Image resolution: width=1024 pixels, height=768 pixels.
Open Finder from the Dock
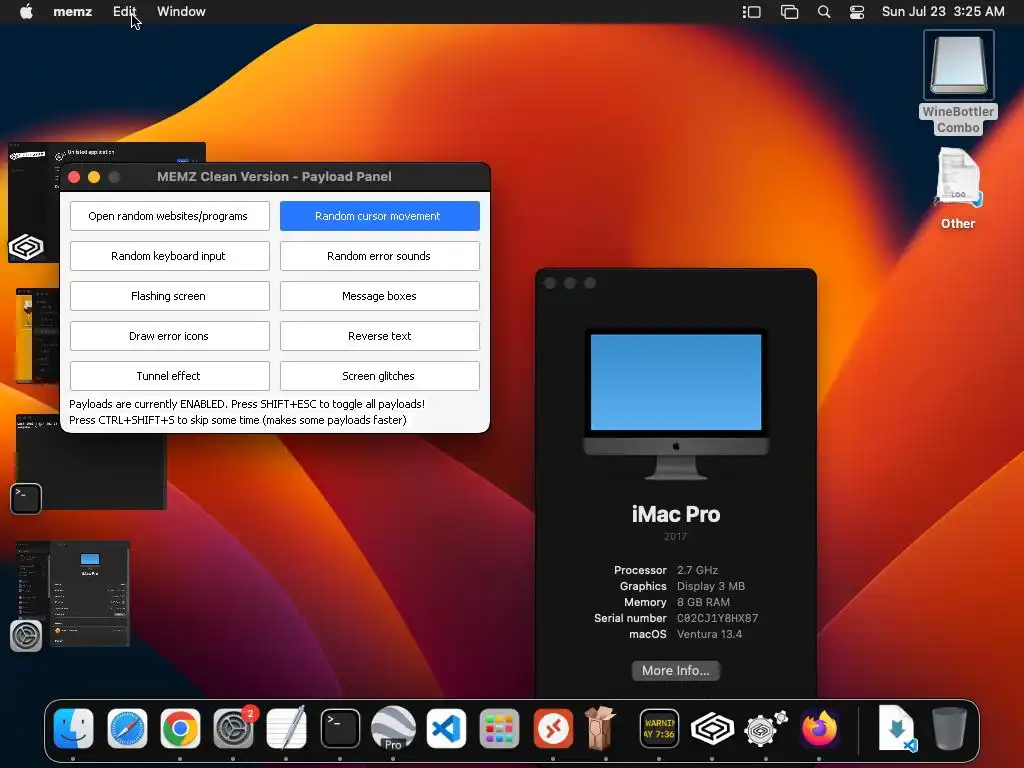pos(73,728)
